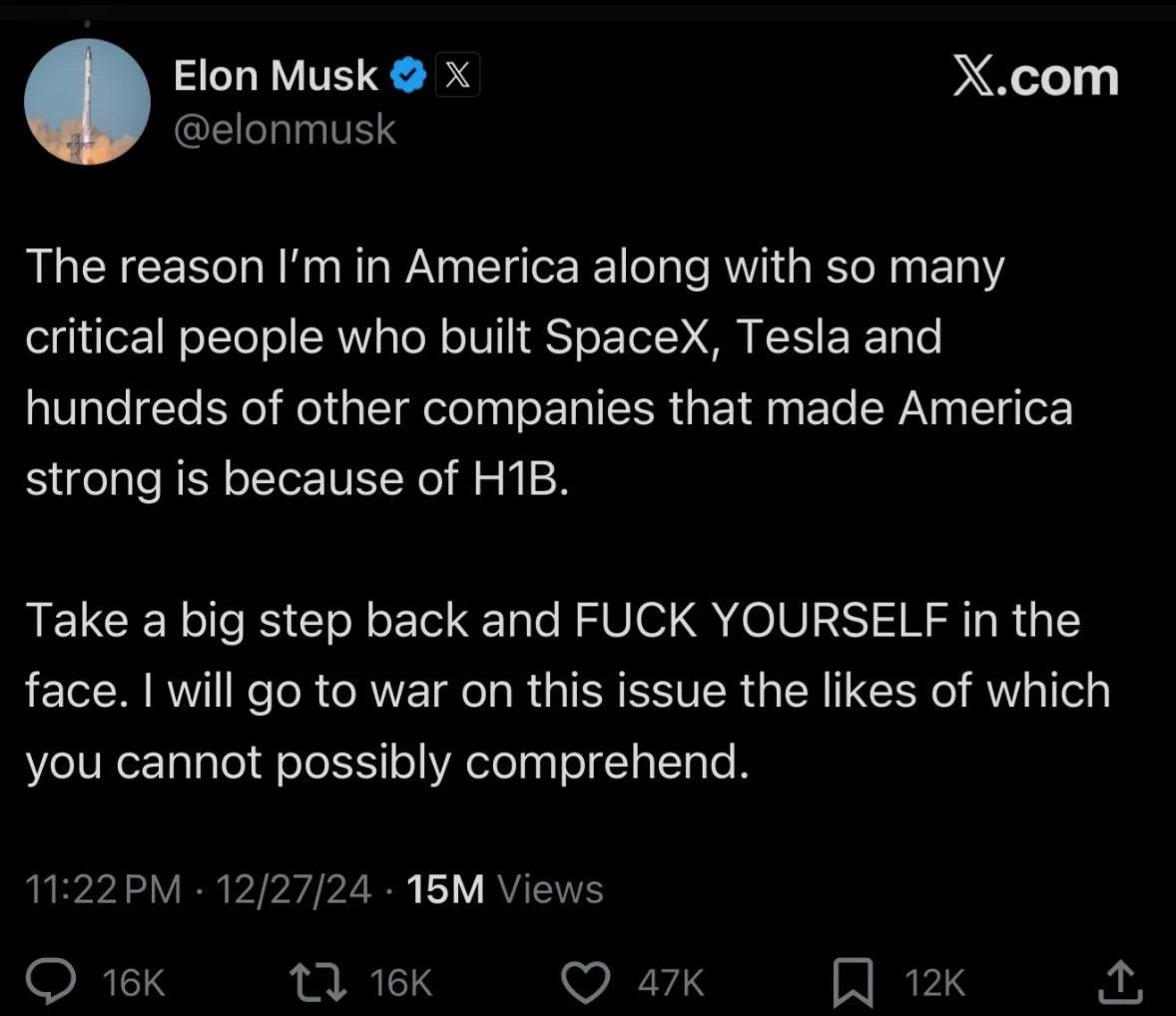This screenshot has height=1016, width=1176.
Task: Click the 16K replies count
Action: [134, 982]
